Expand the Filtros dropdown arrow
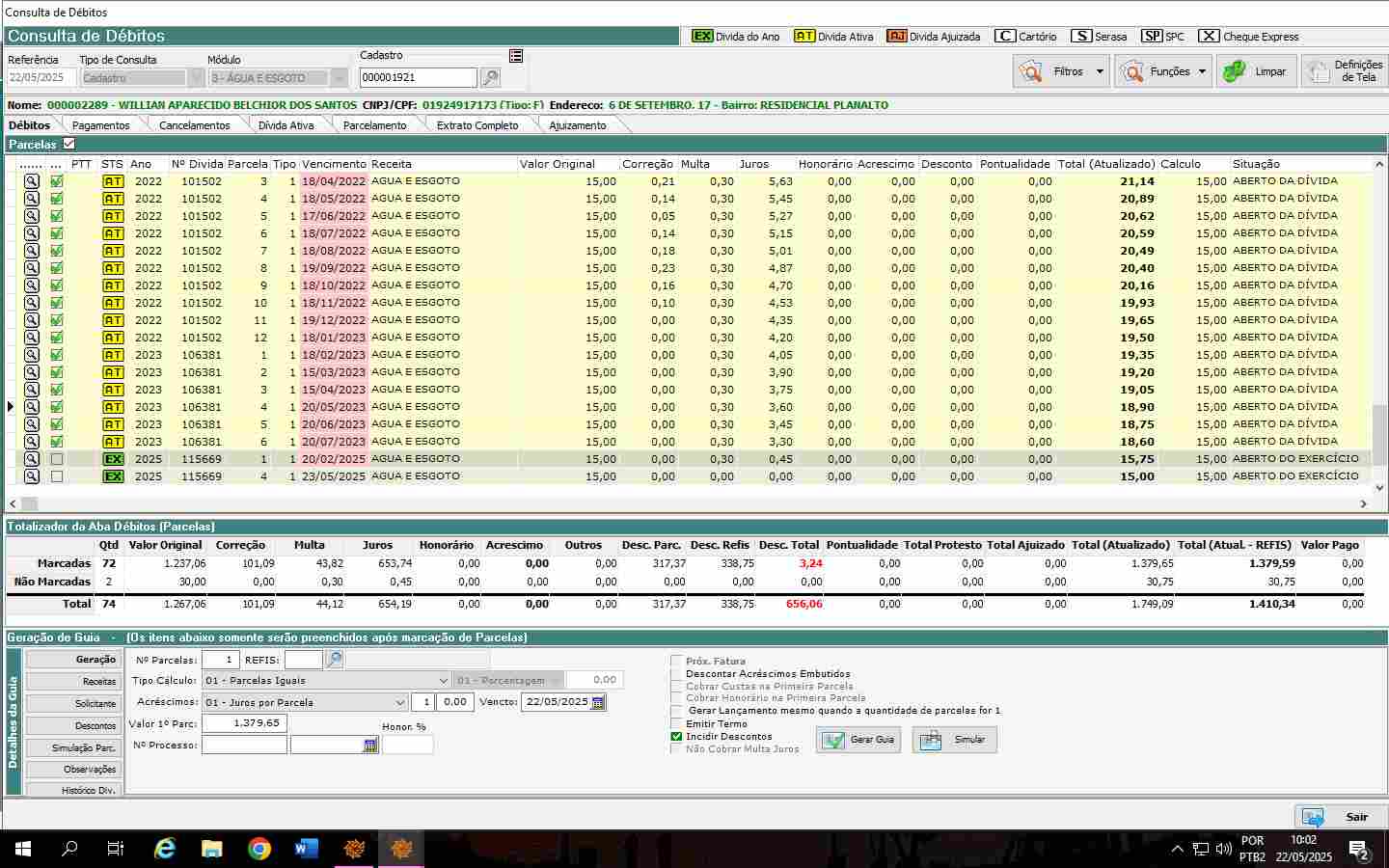The height and width of the screenshot is (868, 1389). (x=1100, y=71)
